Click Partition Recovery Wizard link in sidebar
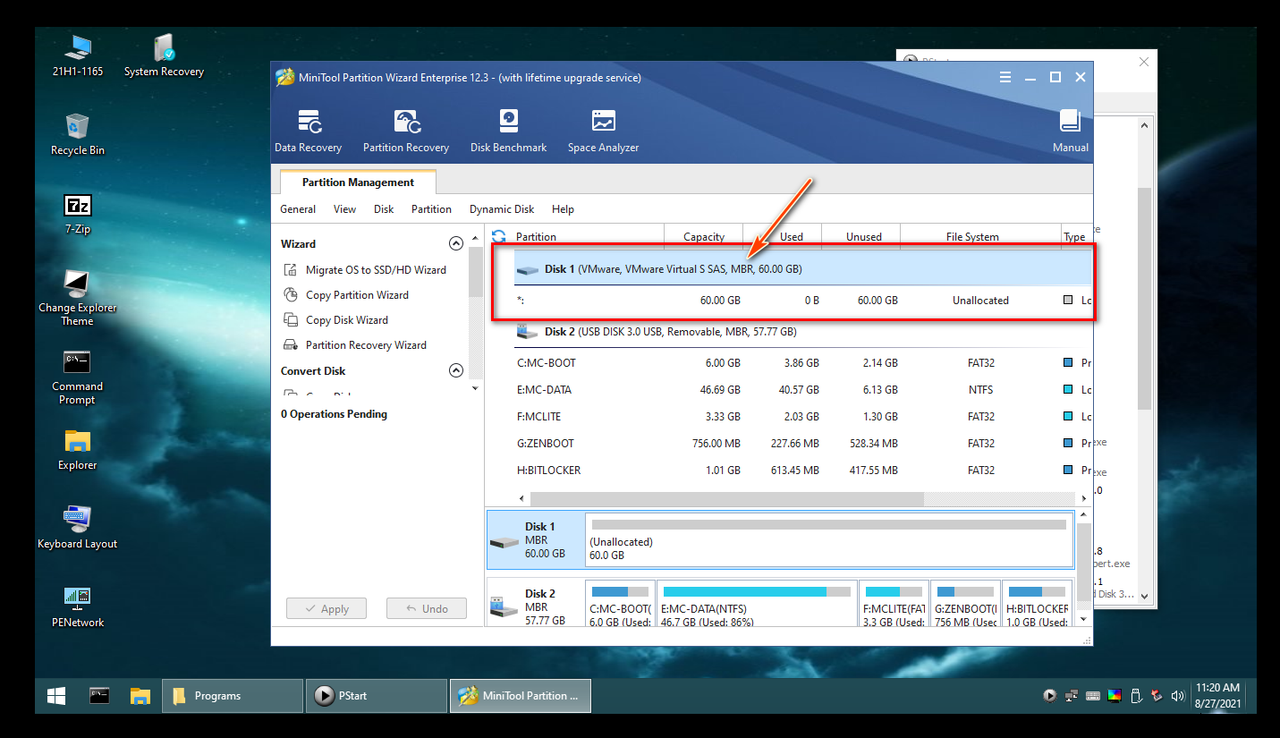The width and height of the screenshot is (1280, 738). pos(366,345)
